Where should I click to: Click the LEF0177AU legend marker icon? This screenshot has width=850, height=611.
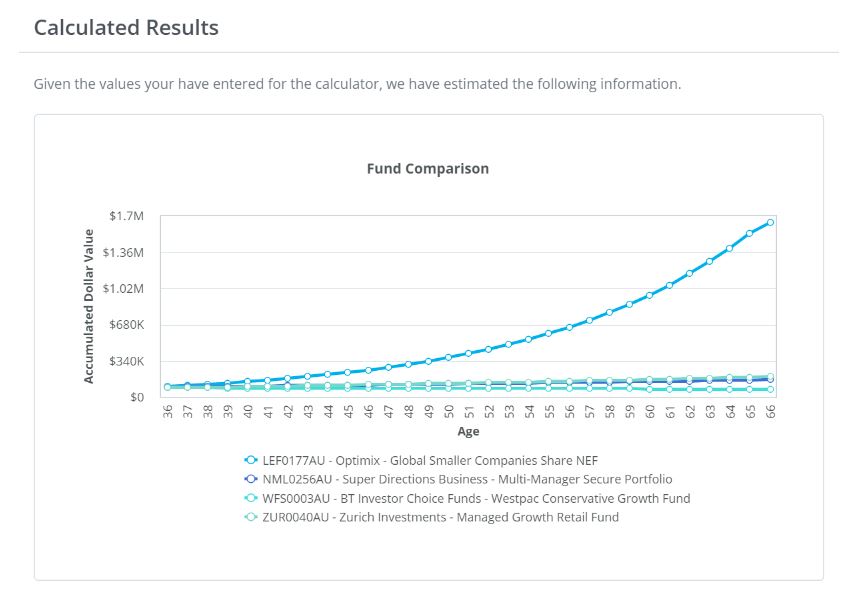(251, 460)
